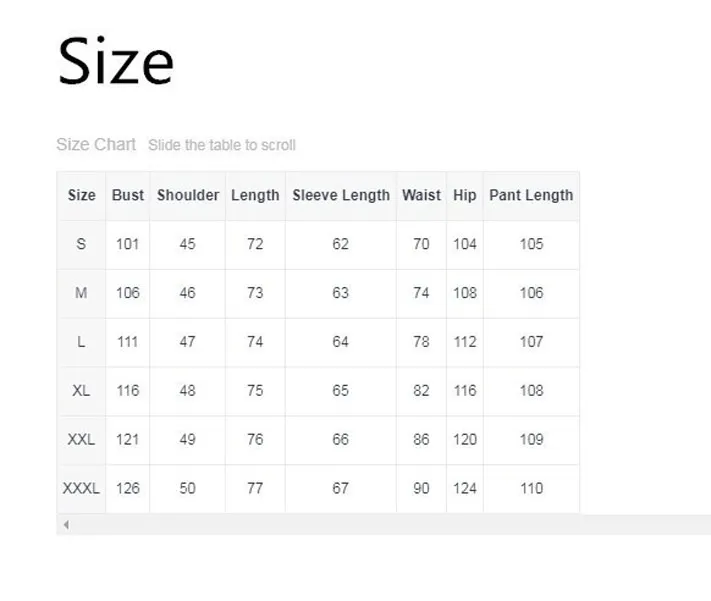Screen dimensions: 711x601
Task: Click the Hip column header
Action: (x=465, y=195)
